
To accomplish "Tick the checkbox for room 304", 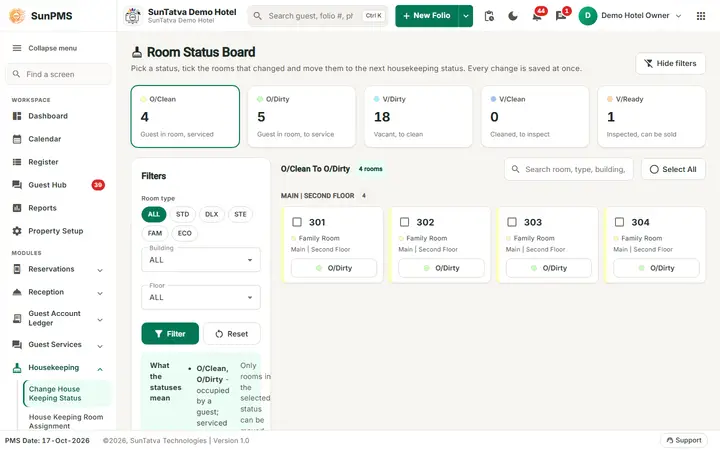I will coord(619,222).
